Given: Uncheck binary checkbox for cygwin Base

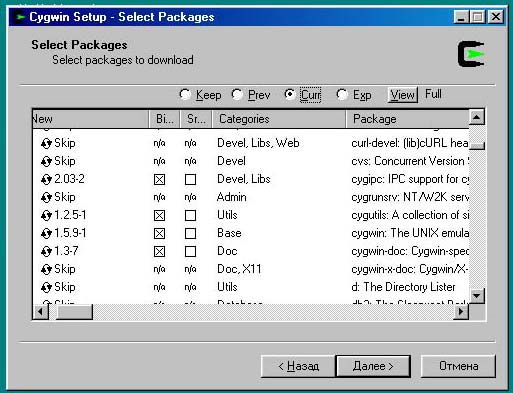Looking at the screenshot, I should click(x=159, y=234).
